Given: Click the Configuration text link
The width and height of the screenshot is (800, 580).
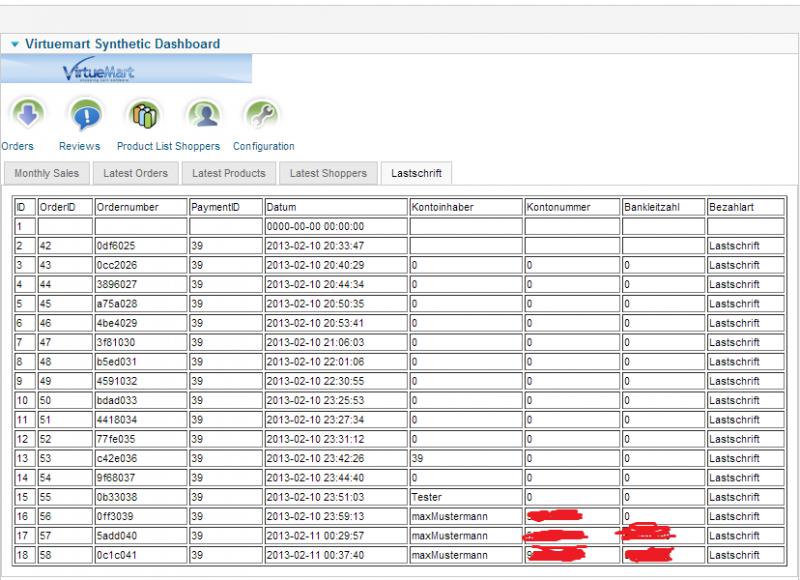Looking at the screenshot, I should tap(264, 146).
